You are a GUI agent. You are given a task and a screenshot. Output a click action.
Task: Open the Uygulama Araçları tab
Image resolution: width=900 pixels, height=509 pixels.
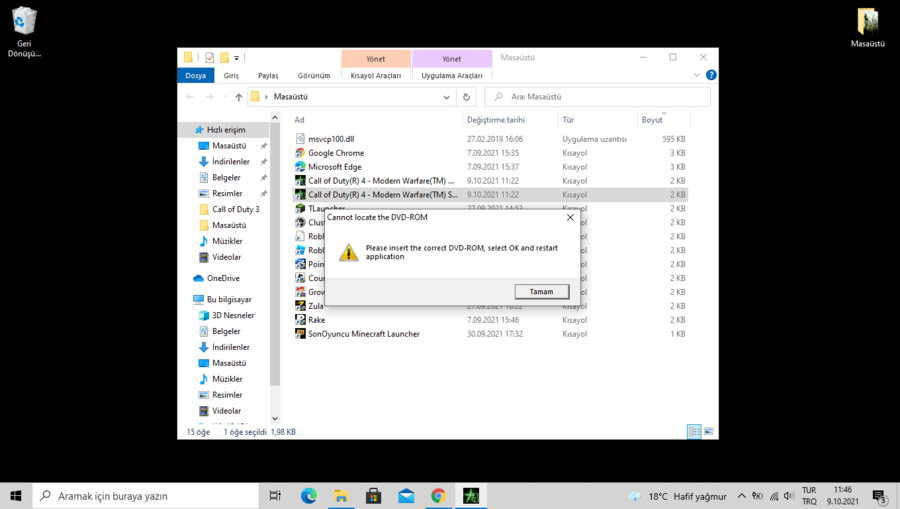pos(452,75)
